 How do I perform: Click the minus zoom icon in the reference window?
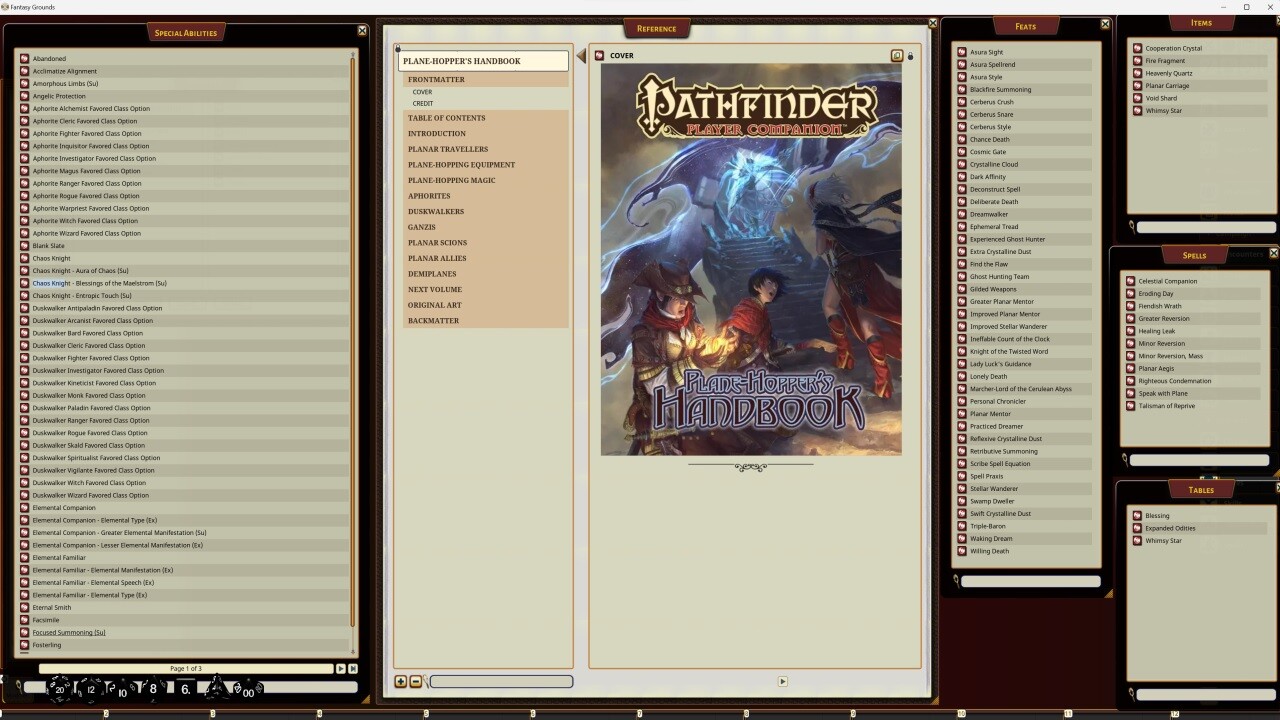pos(414,681)
